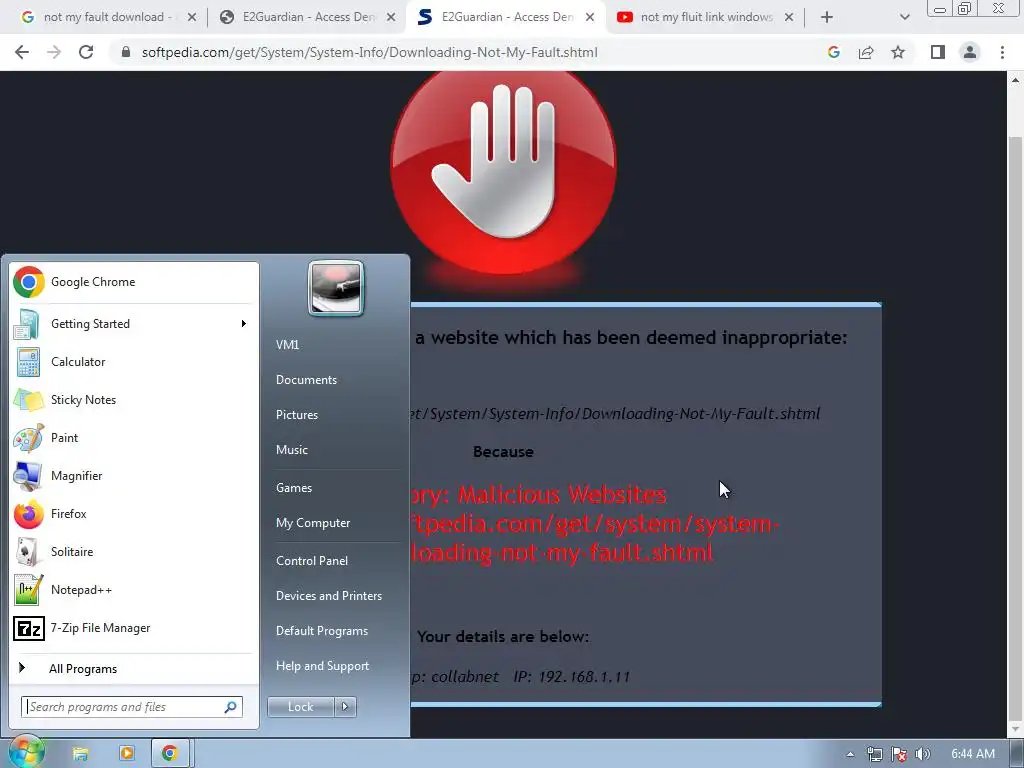The height and width of the screenshot is (768, 1024).
Task: Open Chrome profile avatar
Action: (970, 52)
